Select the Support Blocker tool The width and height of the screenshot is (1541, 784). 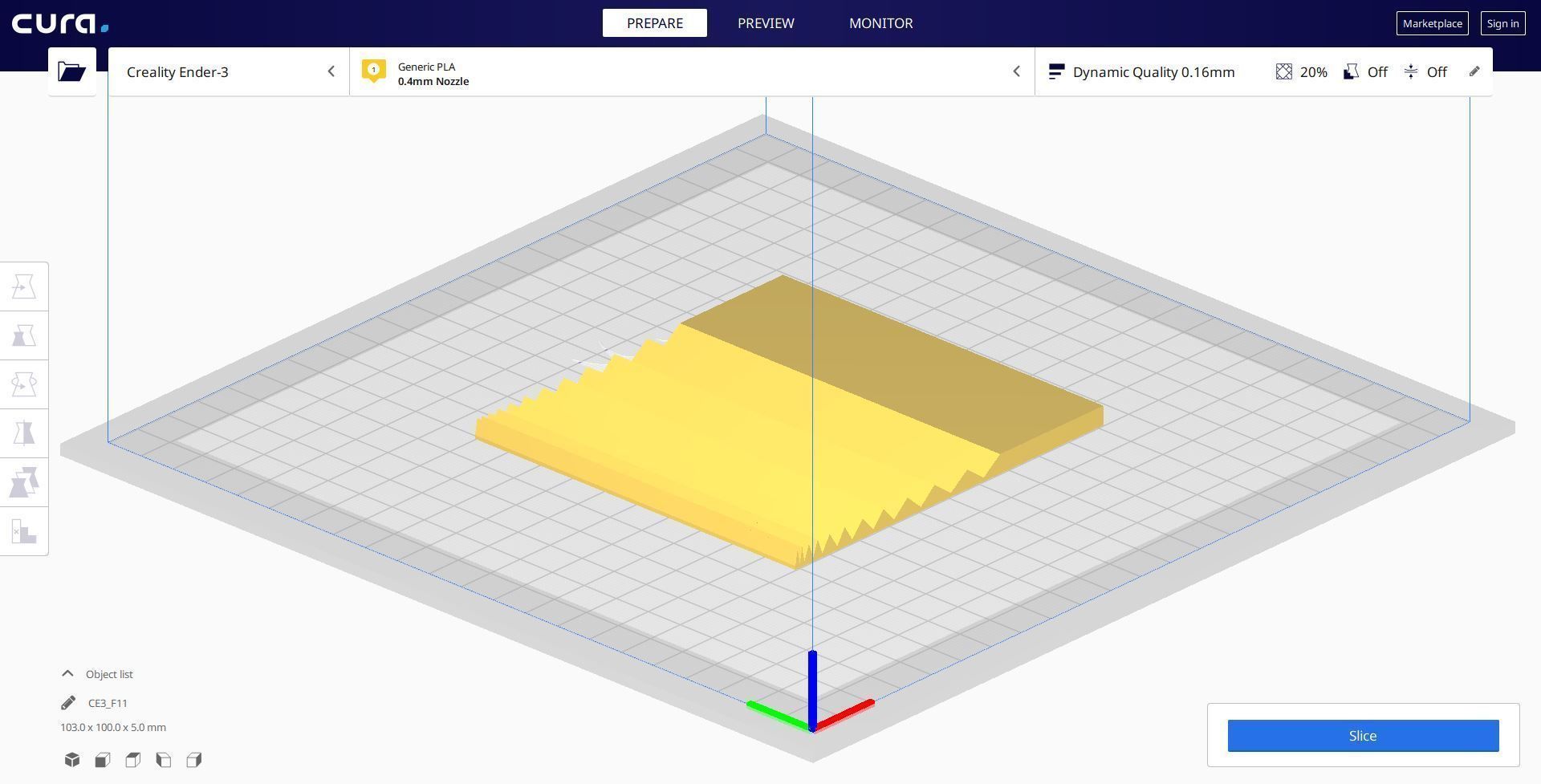(x=24, y=531)
